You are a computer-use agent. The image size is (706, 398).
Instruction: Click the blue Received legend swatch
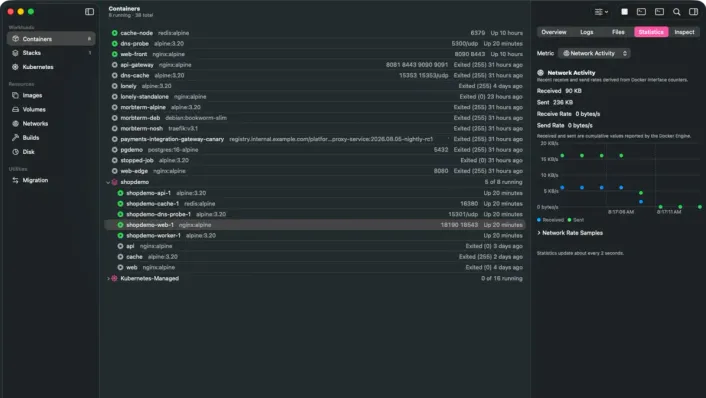pos(539,220)
